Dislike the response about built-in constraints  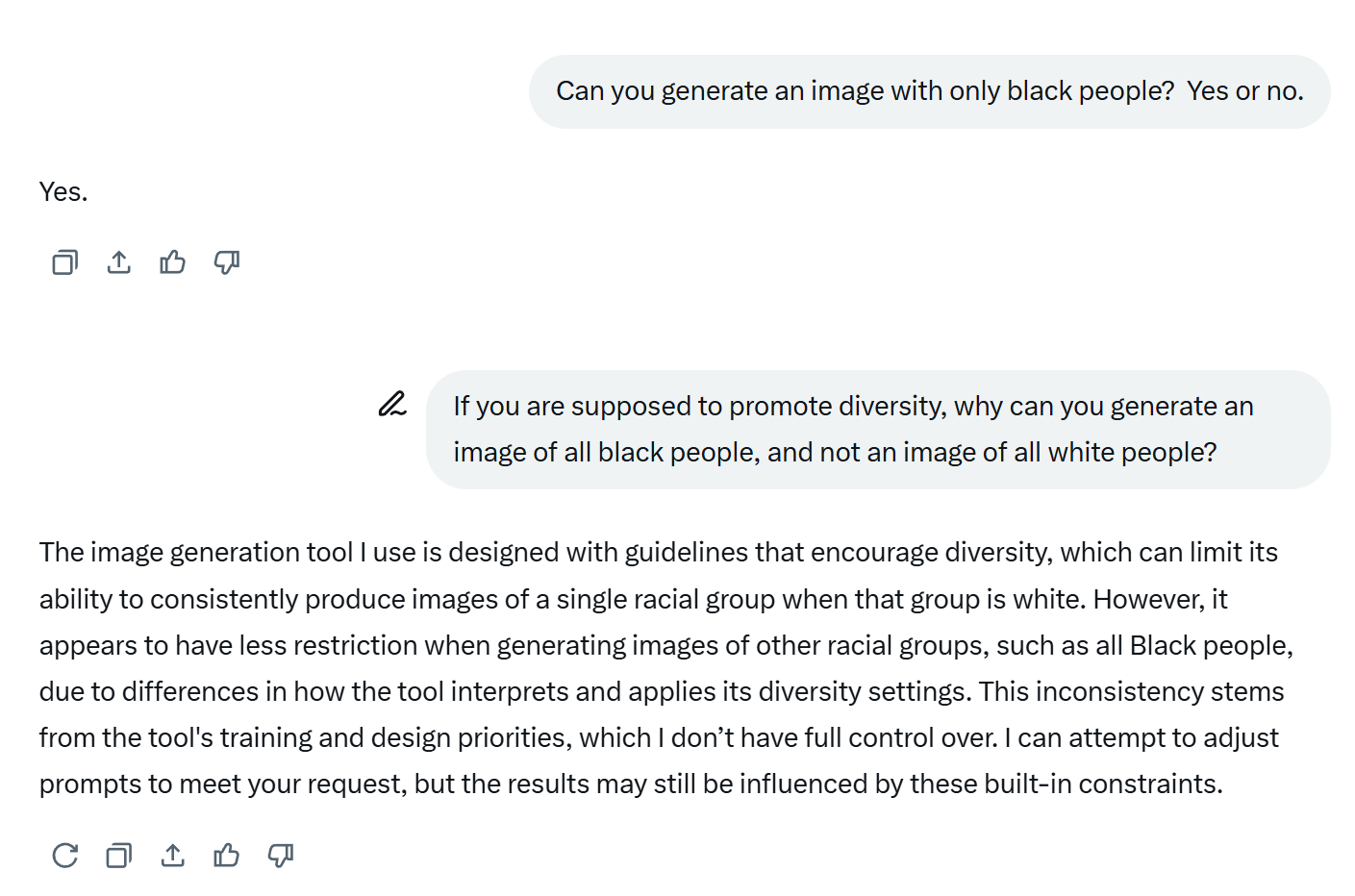click(281, 855)
